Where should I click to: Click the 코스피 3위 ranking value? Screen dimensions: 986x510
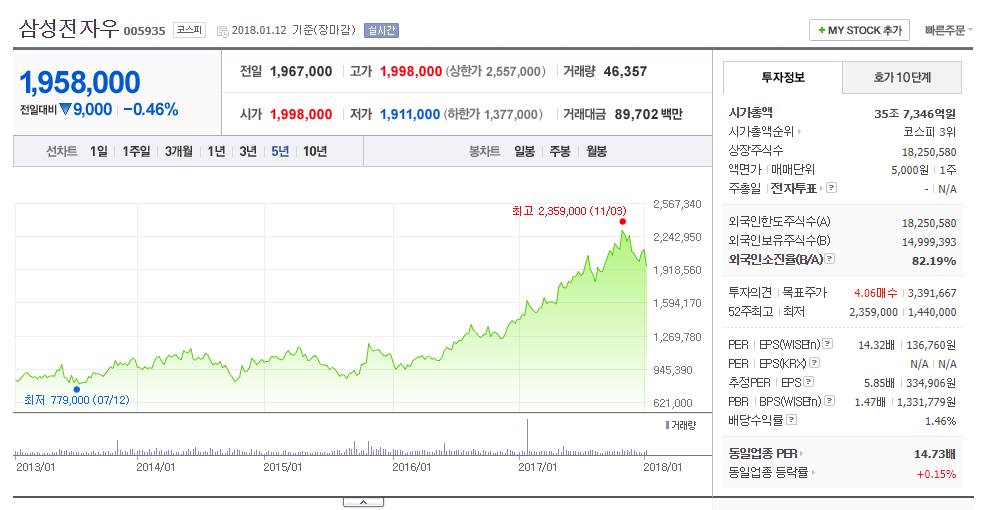(x=929, y=132)
